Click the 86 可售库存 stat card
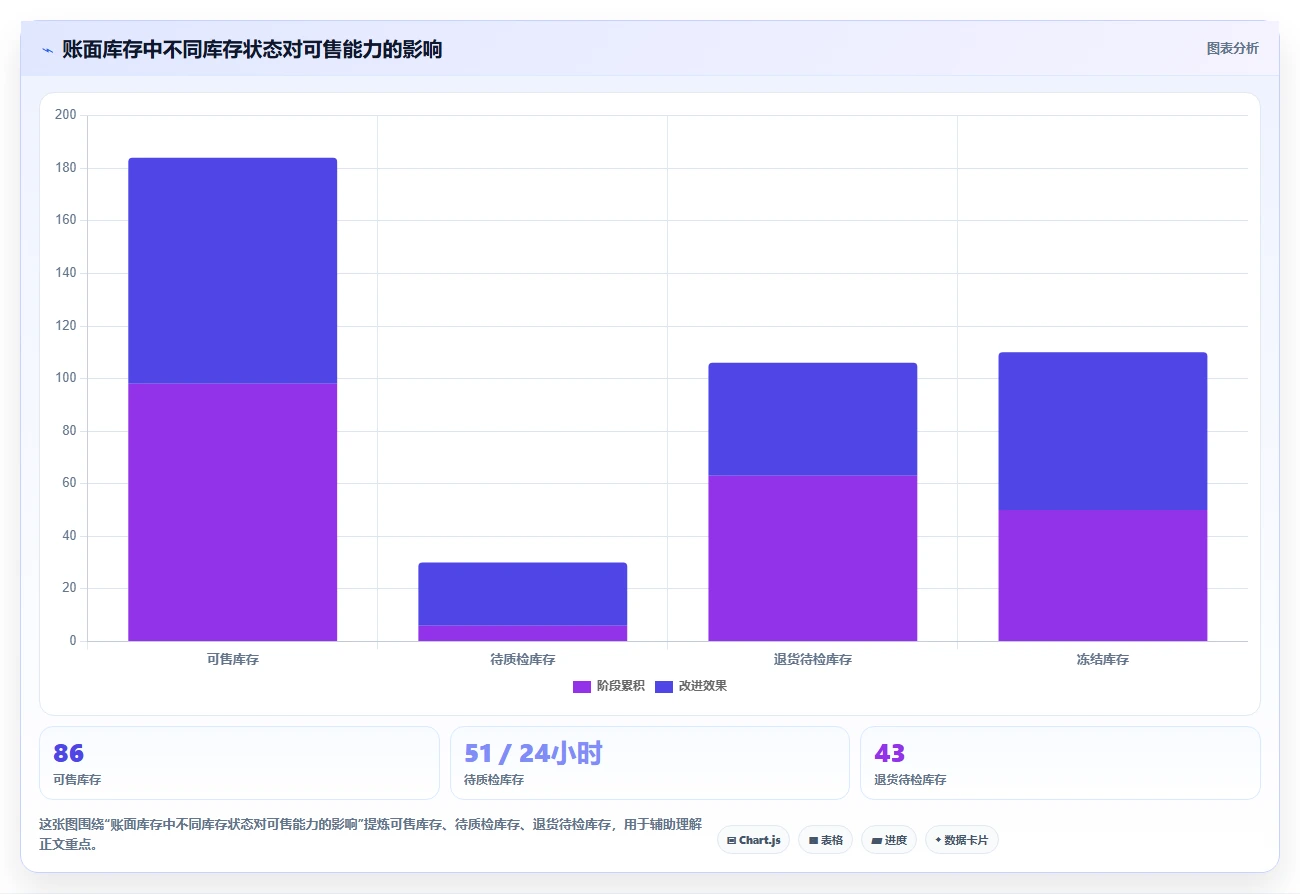1300x894 pixels. point(239,763)
